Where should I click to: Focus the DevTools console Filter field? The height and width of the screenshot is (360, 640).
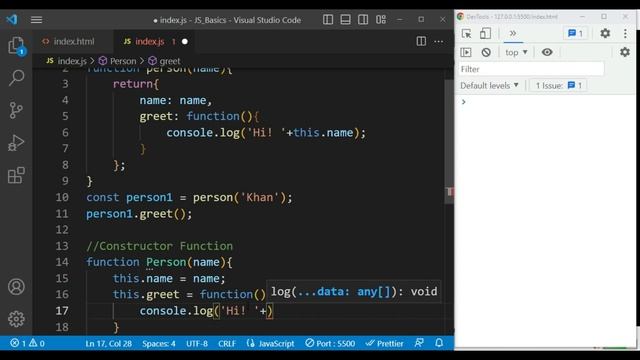point(531,69)
